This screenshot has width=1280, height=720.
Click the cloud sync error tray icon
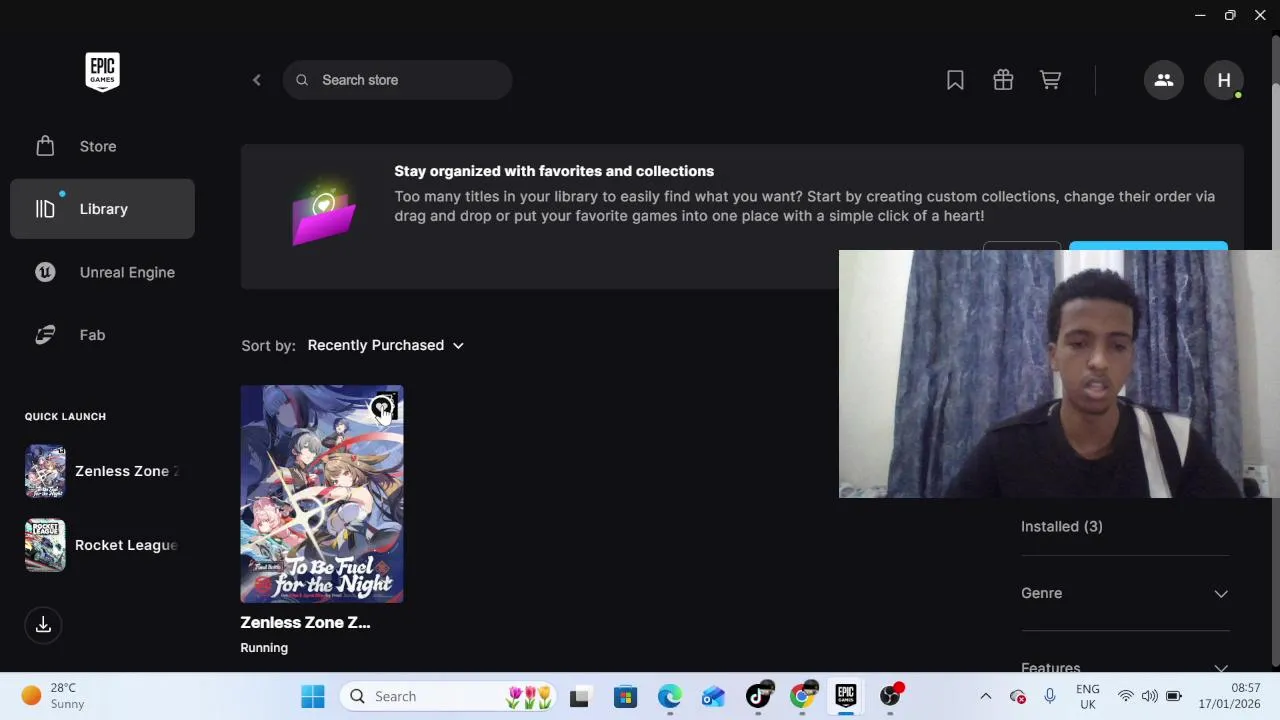pos(1018,696)
